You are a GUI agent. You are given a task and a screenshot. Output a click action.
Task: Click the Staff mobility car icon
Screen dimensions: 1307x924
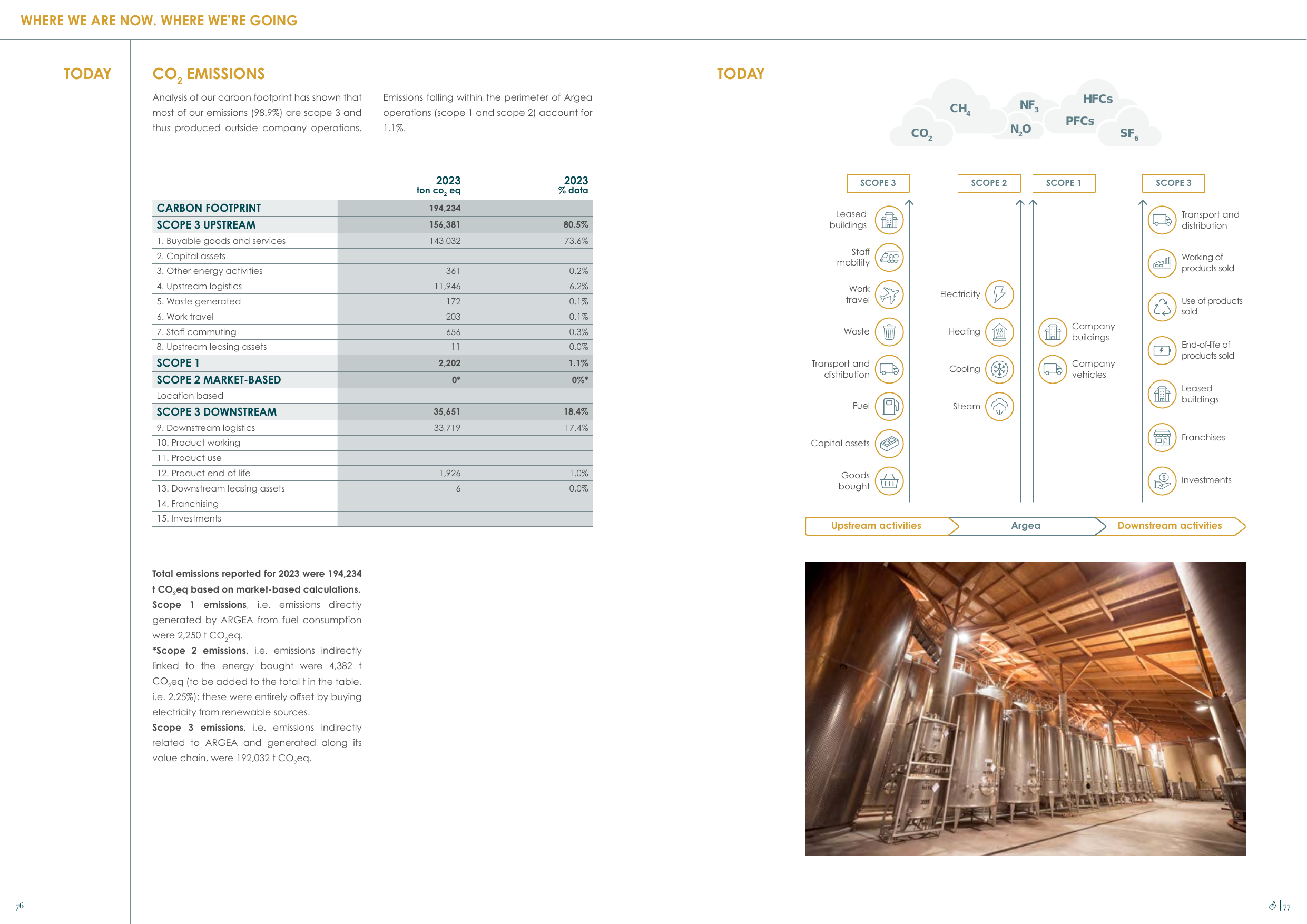[x=889, y=257]
